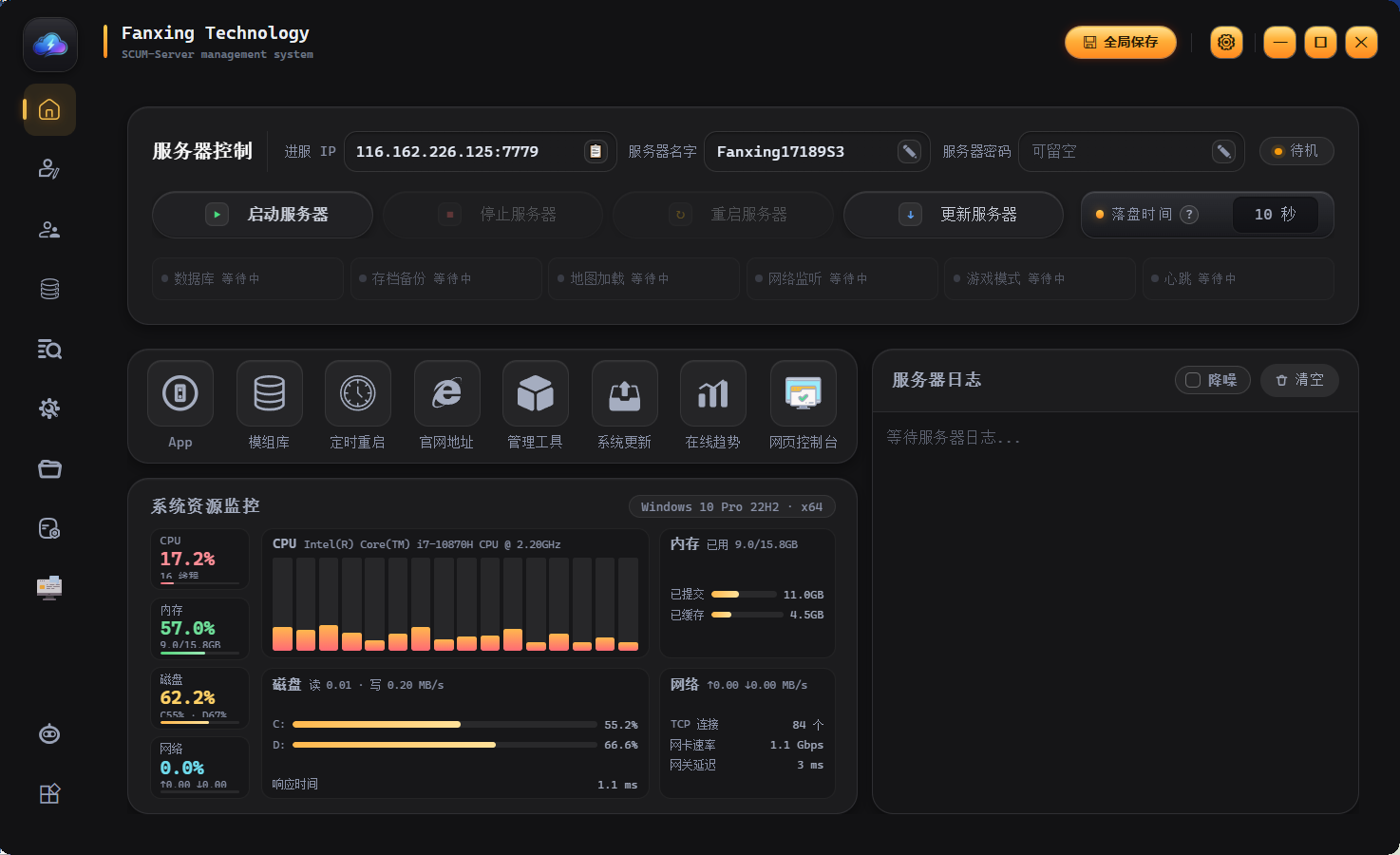Launch the App shortcut icon

pyautogui.click(x=180, y=393)
